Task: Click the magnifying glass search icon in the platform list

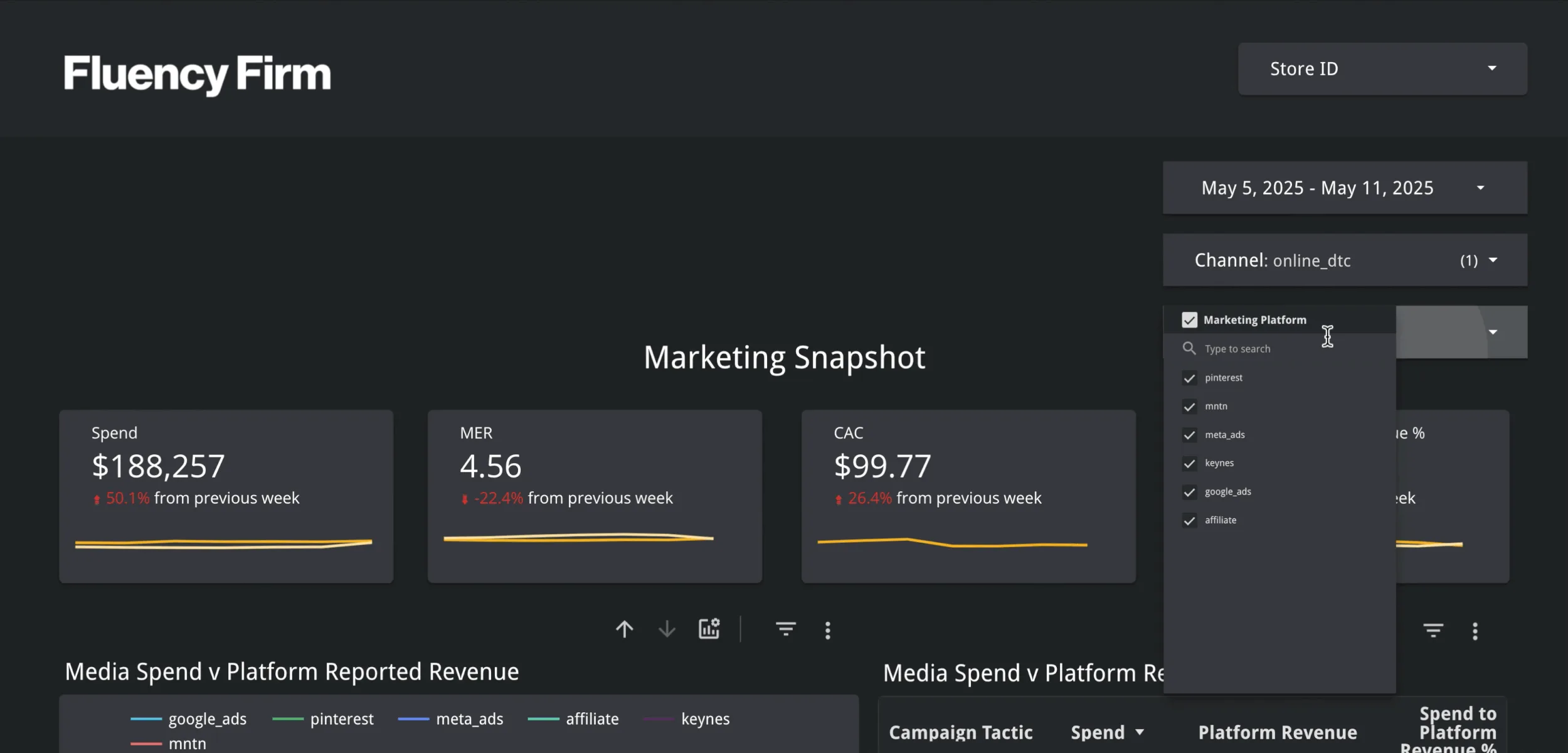Action: (x=1189, y=348)
